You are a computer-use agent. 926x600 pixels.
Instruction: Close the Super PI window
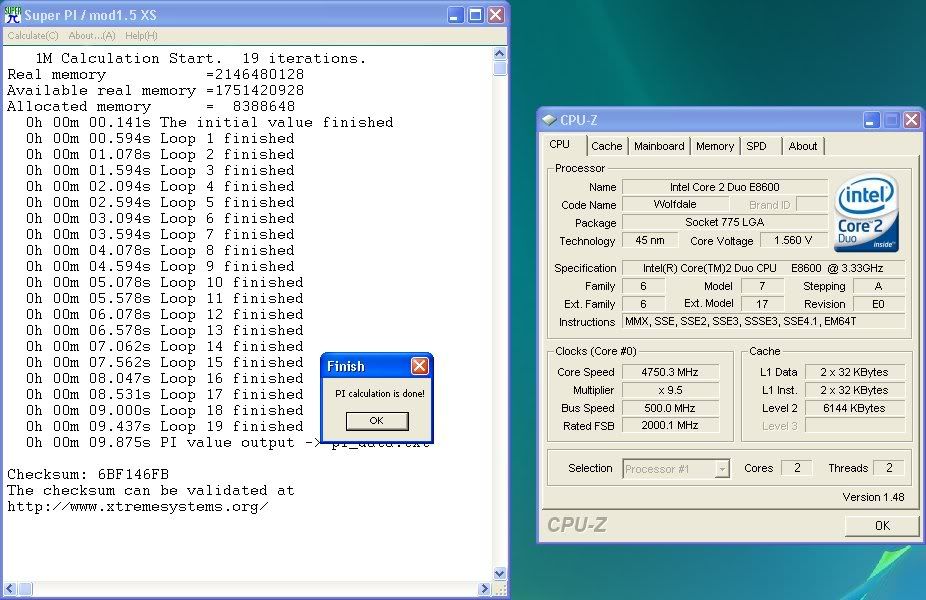495,15
